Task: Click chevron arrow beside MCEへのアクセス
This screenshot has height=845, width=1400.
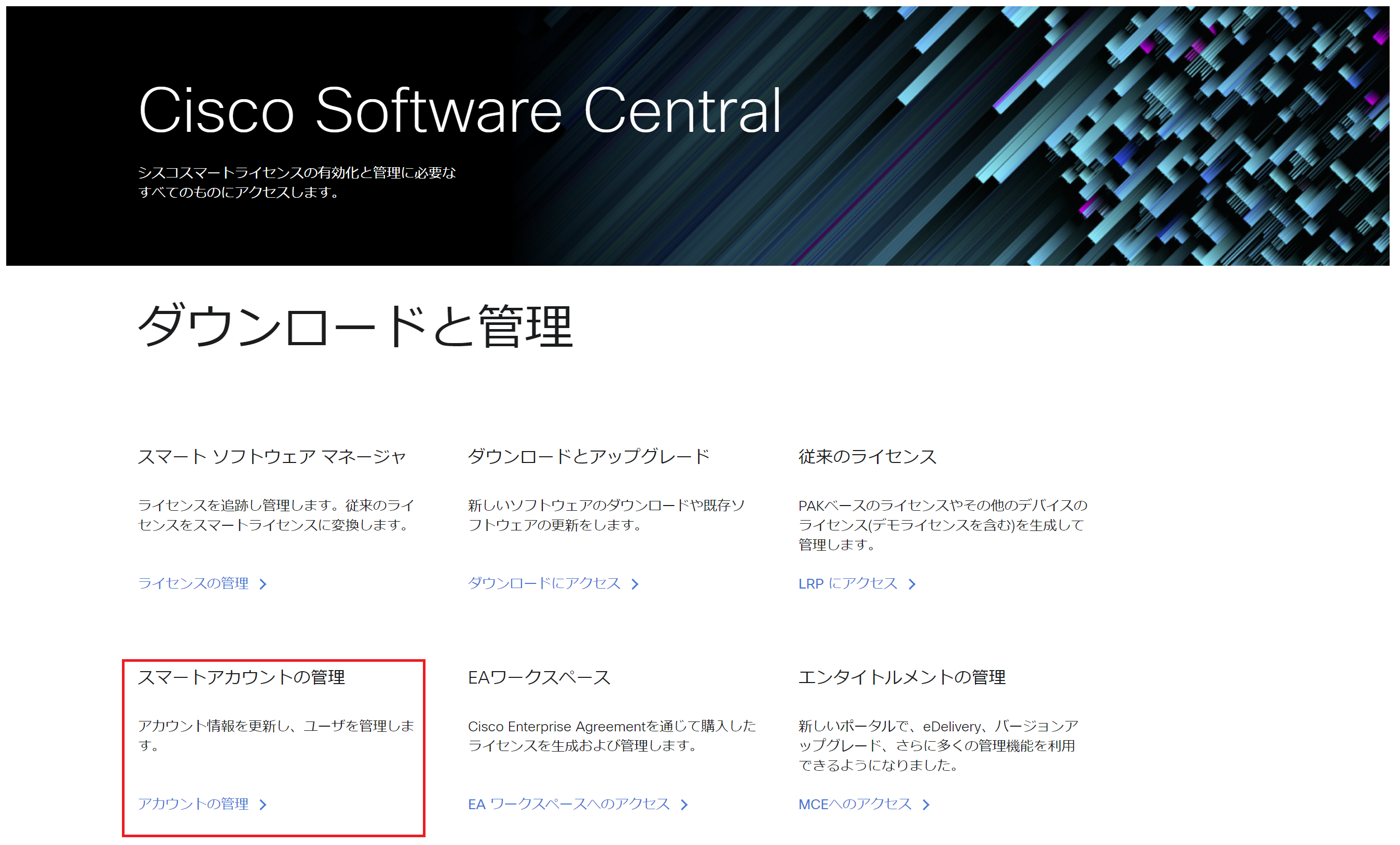Action: tap(927, 805)
